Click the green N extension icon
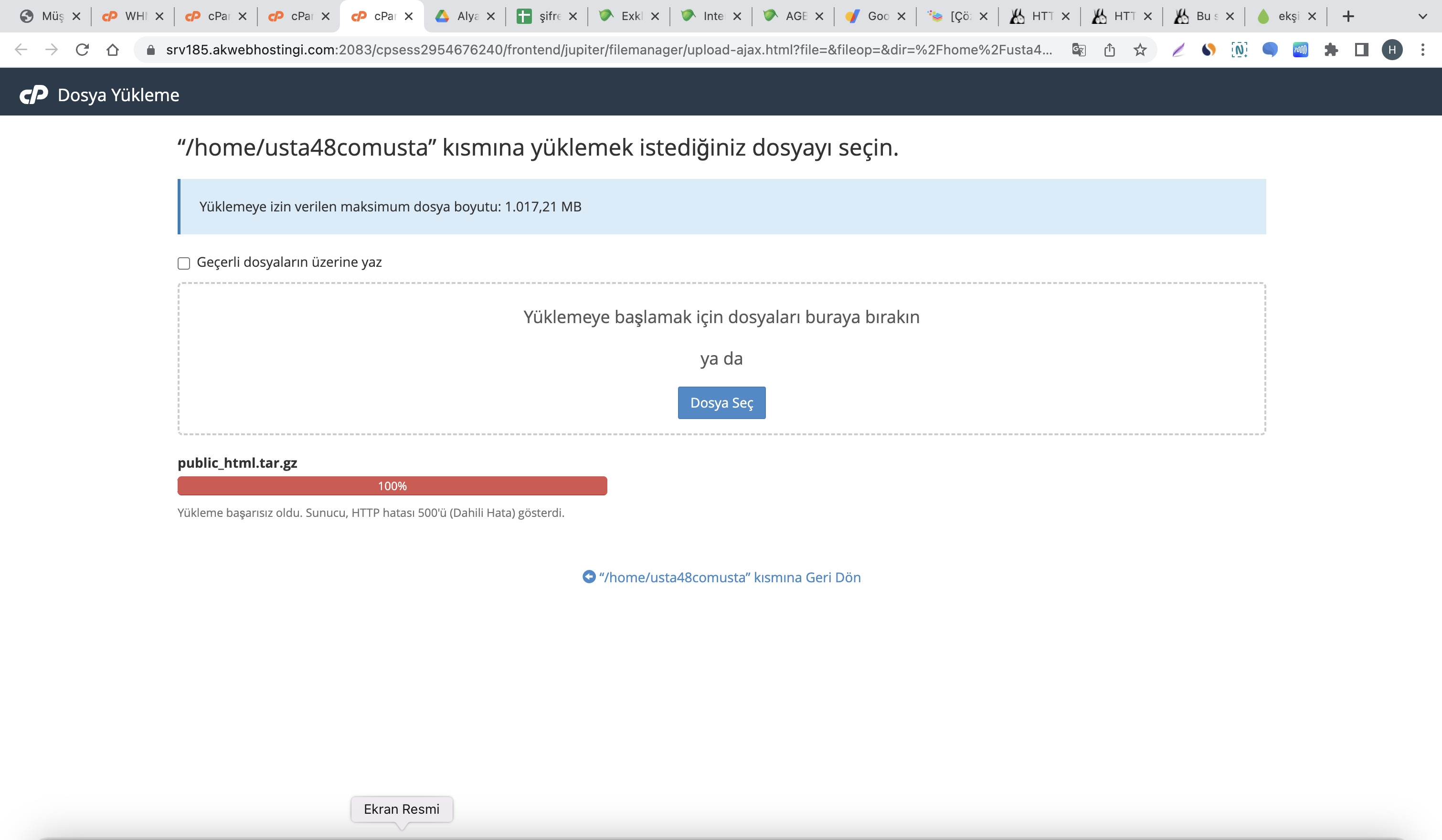Image resolution: width=1442 pixels, height=840 pixels. 1240,50
